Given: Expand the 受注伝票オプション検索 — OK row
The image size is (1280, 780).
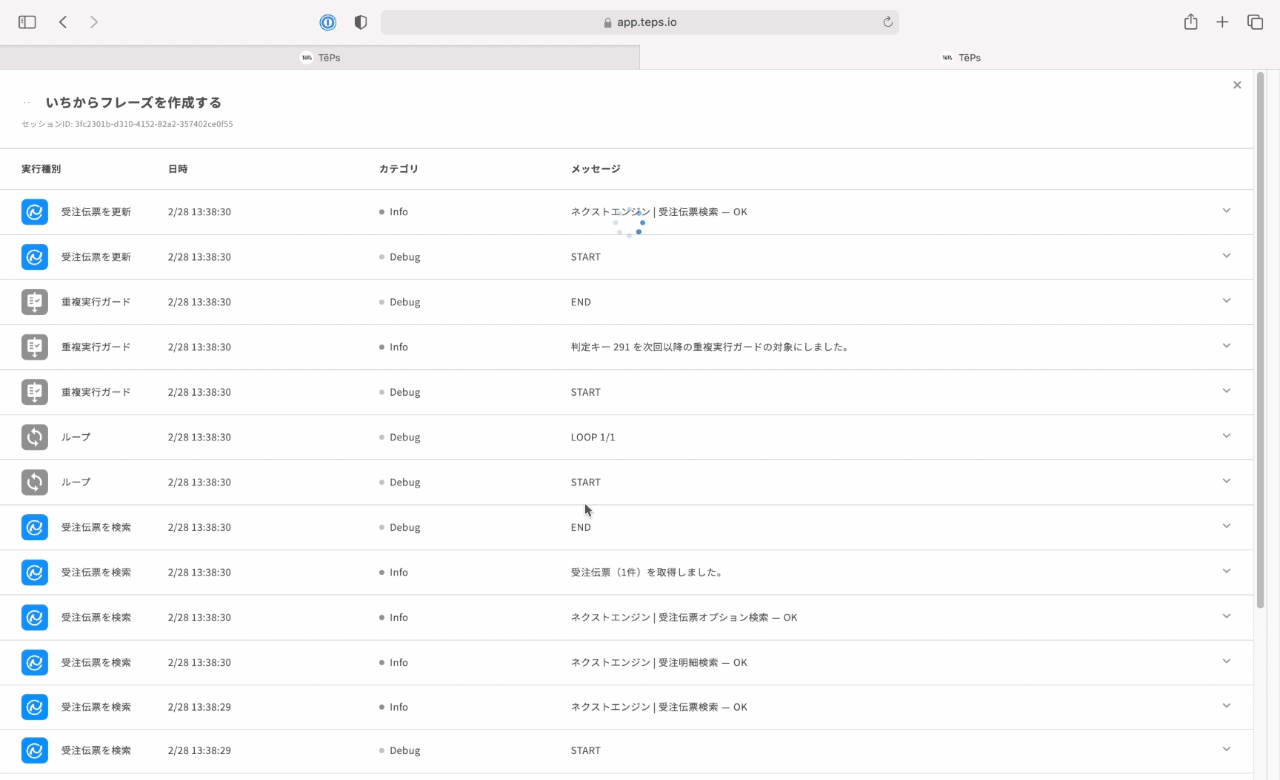Looking at the screenshot, I should (x=1227, y=616).
